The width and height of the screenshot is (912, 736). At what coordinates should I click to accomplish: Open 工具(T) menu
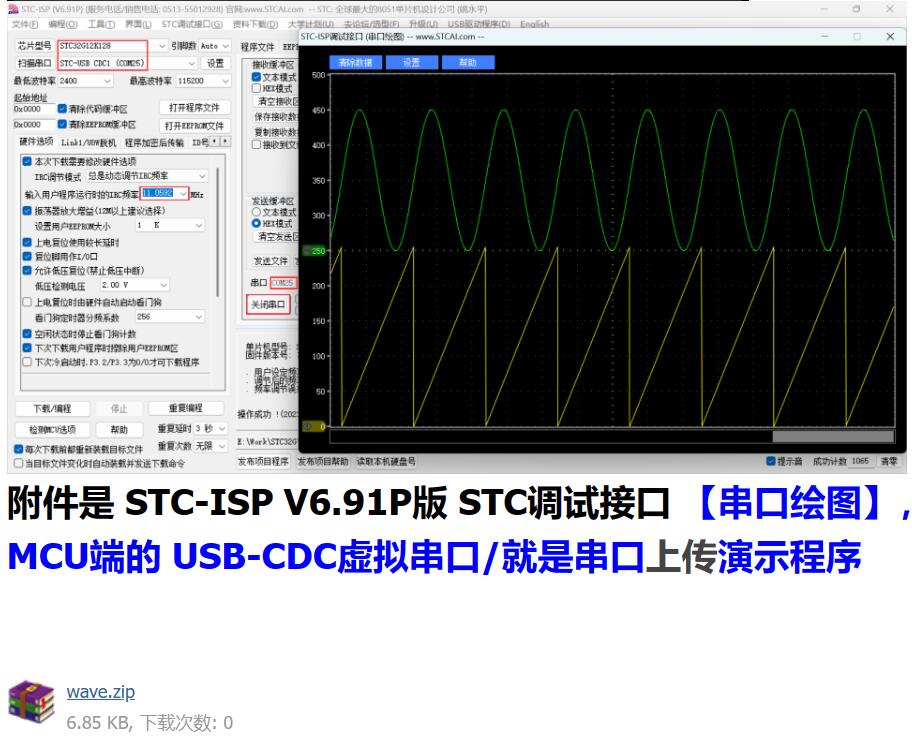pyautogui.click(x=101, y=24)
